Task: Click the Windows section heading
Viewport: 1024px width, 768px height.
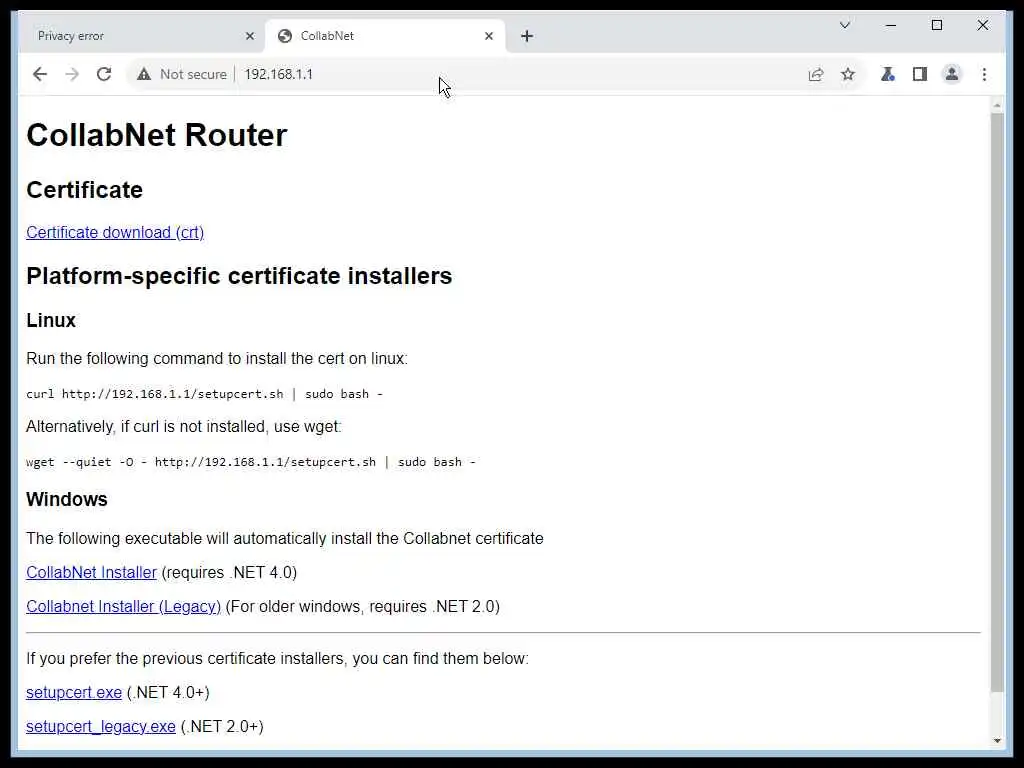Action: (67, 499)
